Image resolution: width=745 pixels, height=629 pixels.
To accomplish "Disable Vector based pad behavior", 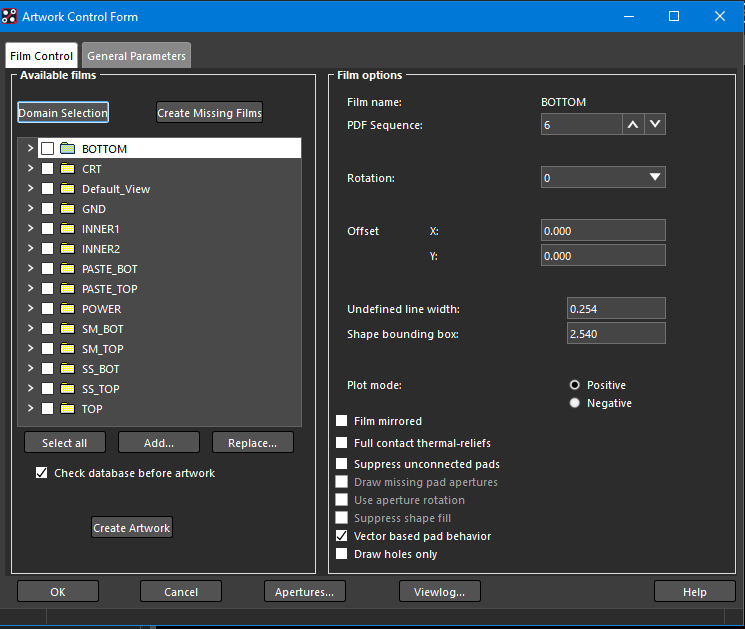I will [342, 535].
